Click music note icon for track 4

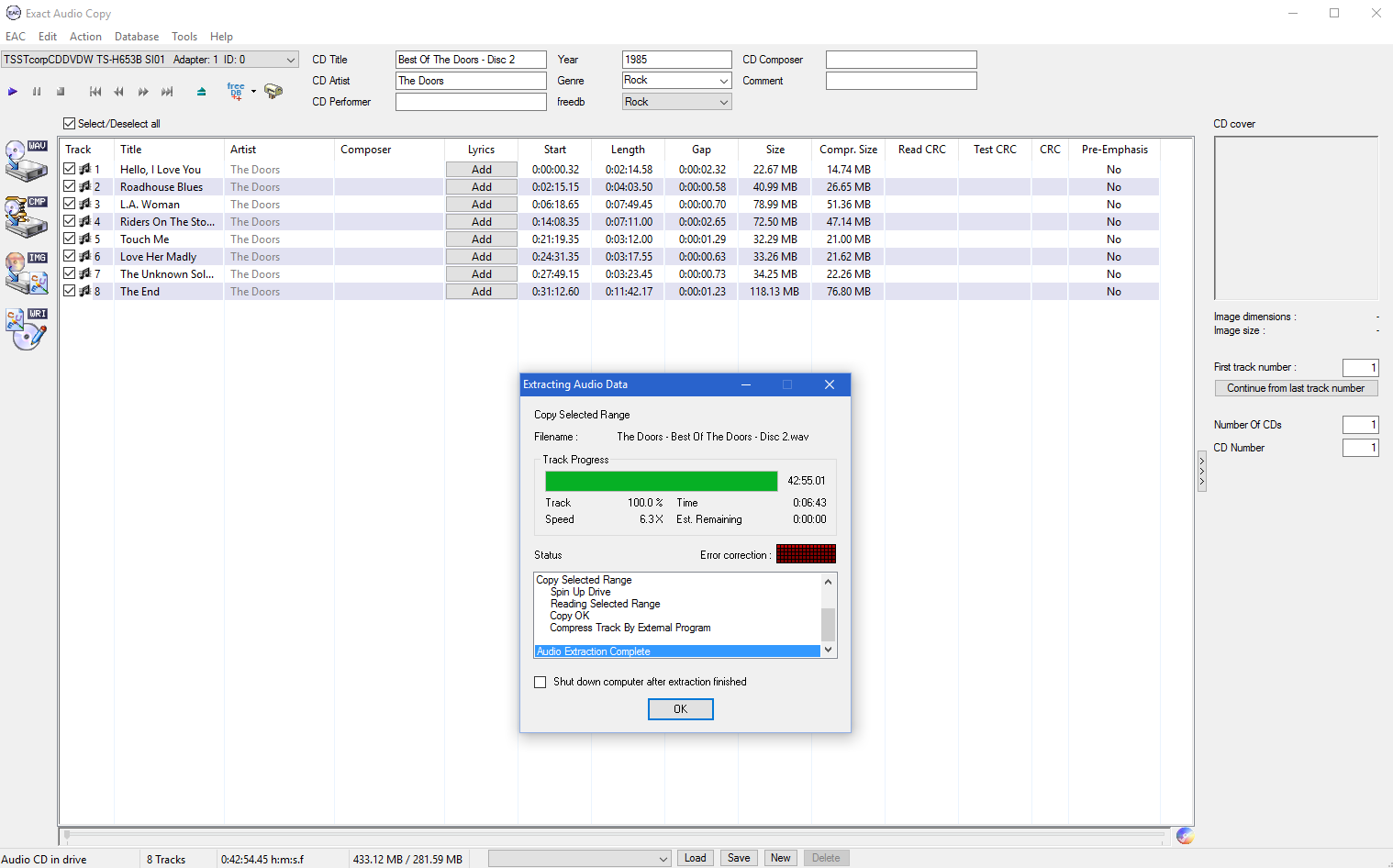click(x=84, y=221)
